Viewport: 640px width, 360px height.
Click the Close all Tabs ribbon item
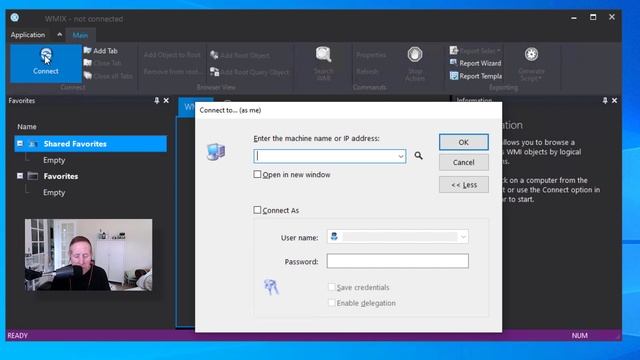108,76
